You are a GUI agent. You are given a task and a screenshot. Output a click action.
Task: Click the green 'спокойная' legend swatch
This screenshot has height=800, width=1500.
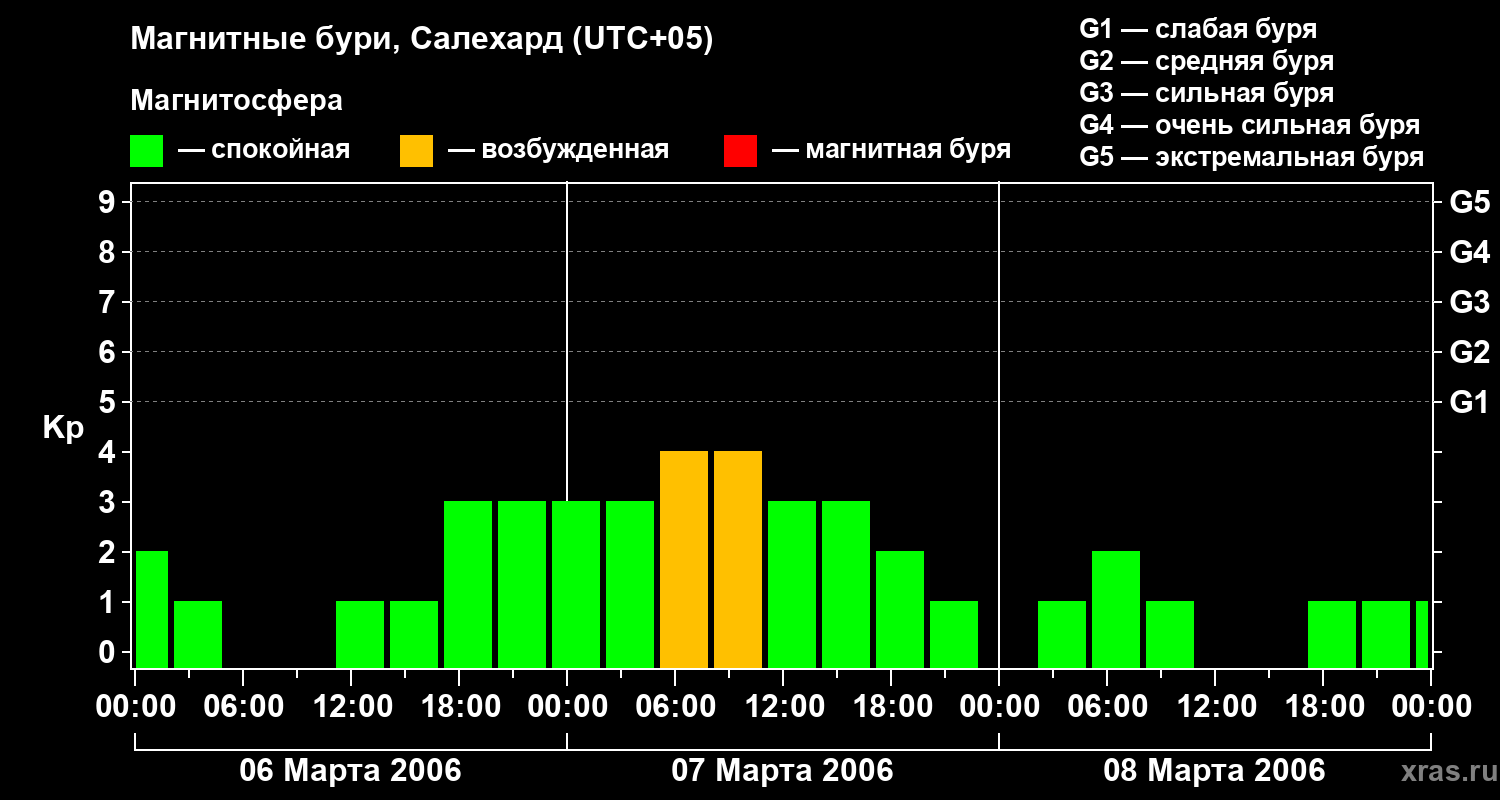pos(147,151)
